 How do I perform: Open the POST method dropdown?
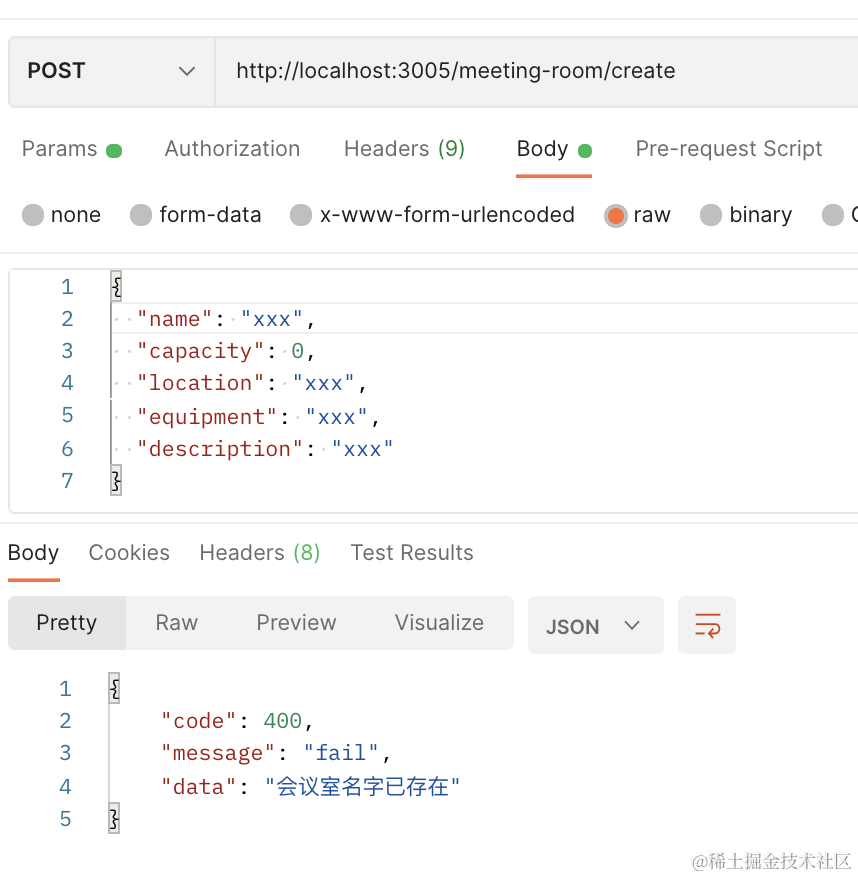(x=111, y=71)
